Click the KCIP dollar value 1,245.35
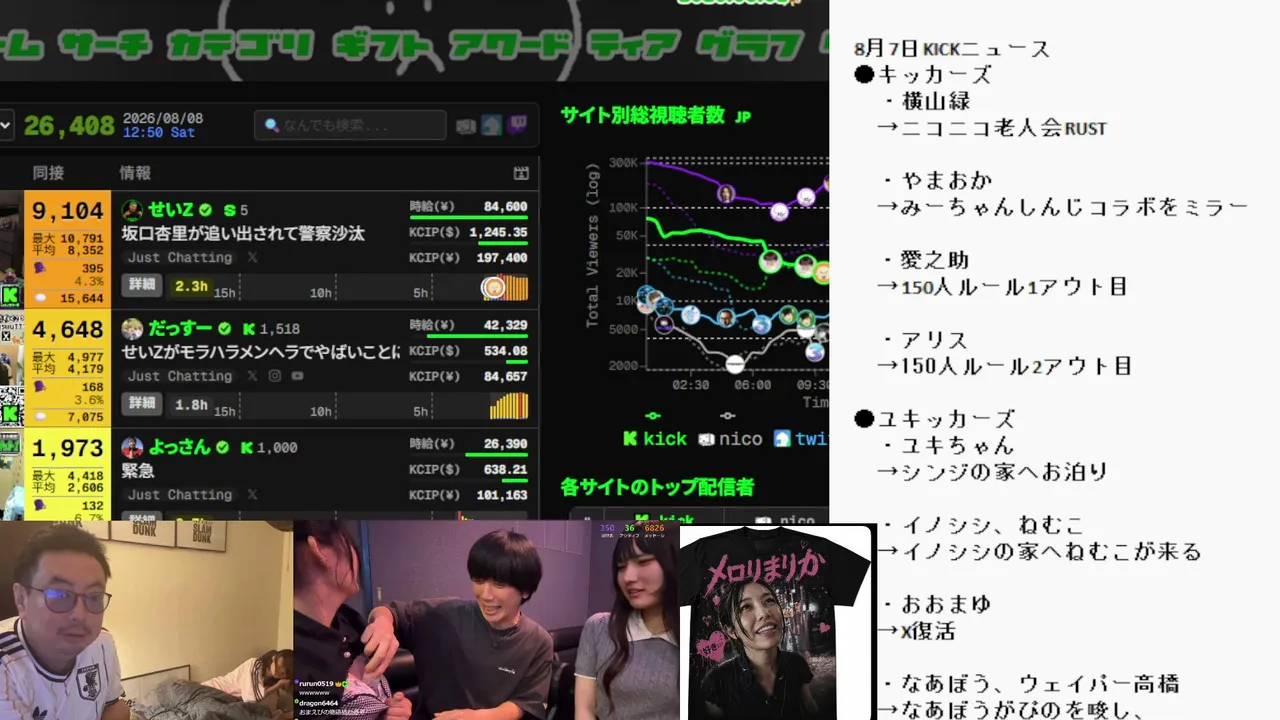The height and width of the screenshot is (720, 1280). click(498, 232)
